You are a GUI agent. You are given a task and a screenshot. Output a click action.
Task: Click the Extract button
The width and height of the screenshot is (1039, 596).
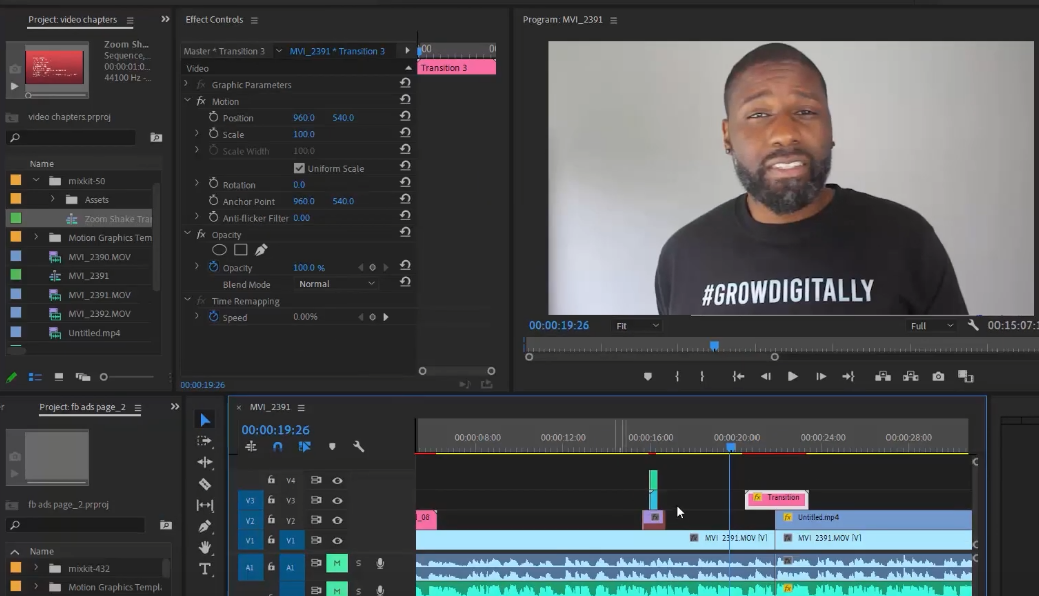(910, 377)
